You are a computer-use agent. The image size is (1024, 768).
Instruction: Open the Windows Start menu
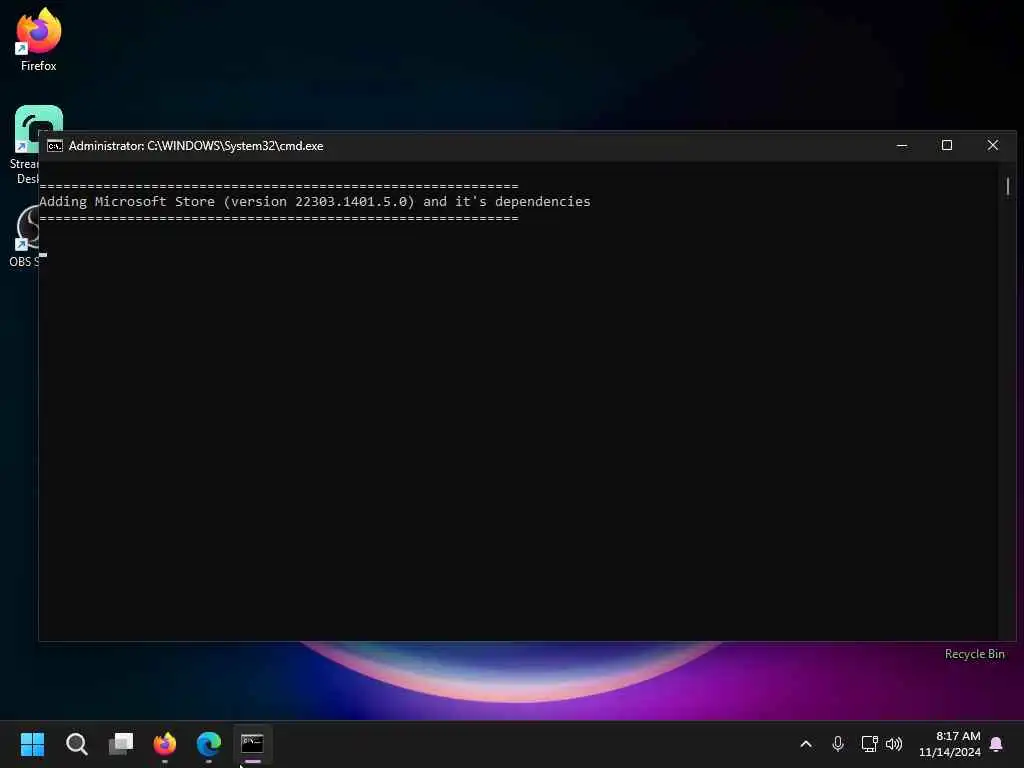point(32,744)
